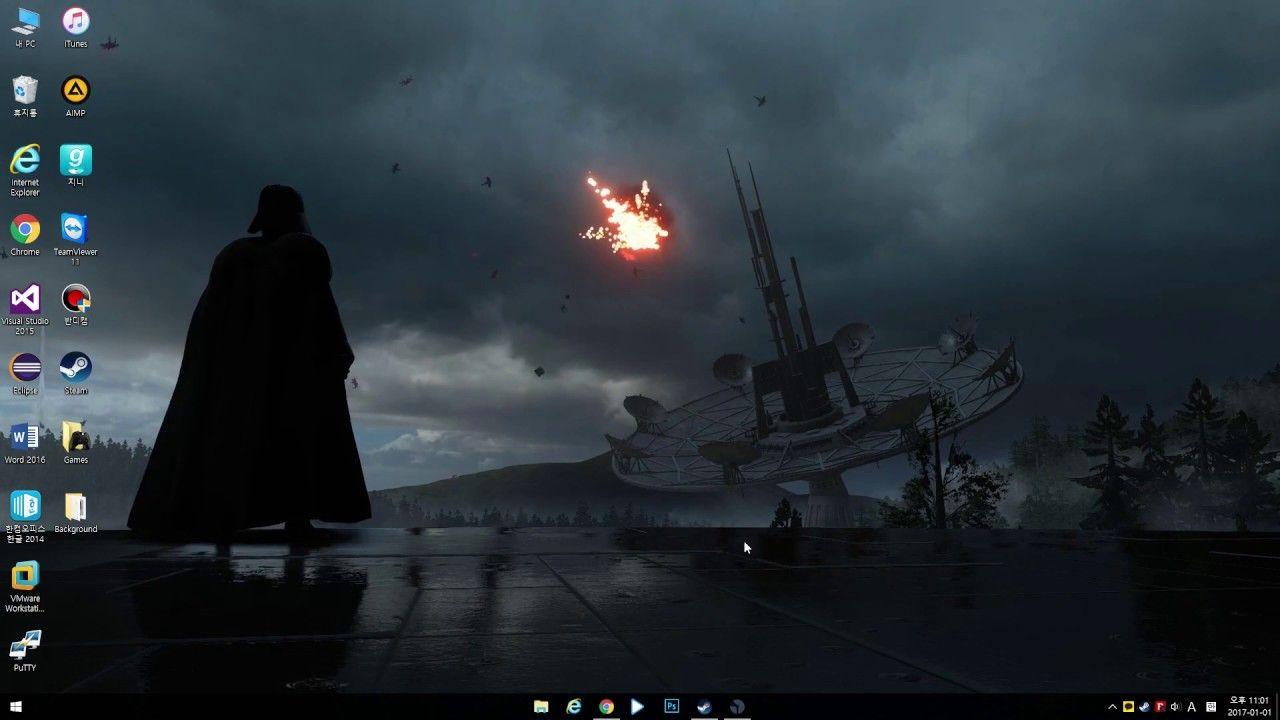Open the volume control in the tray
Viewport: 1280px width, 720px height.
coord(1175,707)
